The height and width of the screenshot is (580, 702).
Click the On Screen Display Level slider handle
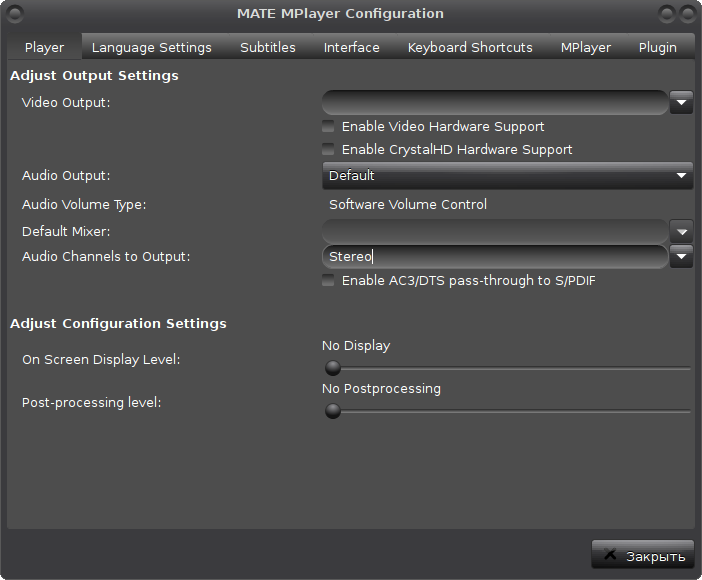click(333, 368)
